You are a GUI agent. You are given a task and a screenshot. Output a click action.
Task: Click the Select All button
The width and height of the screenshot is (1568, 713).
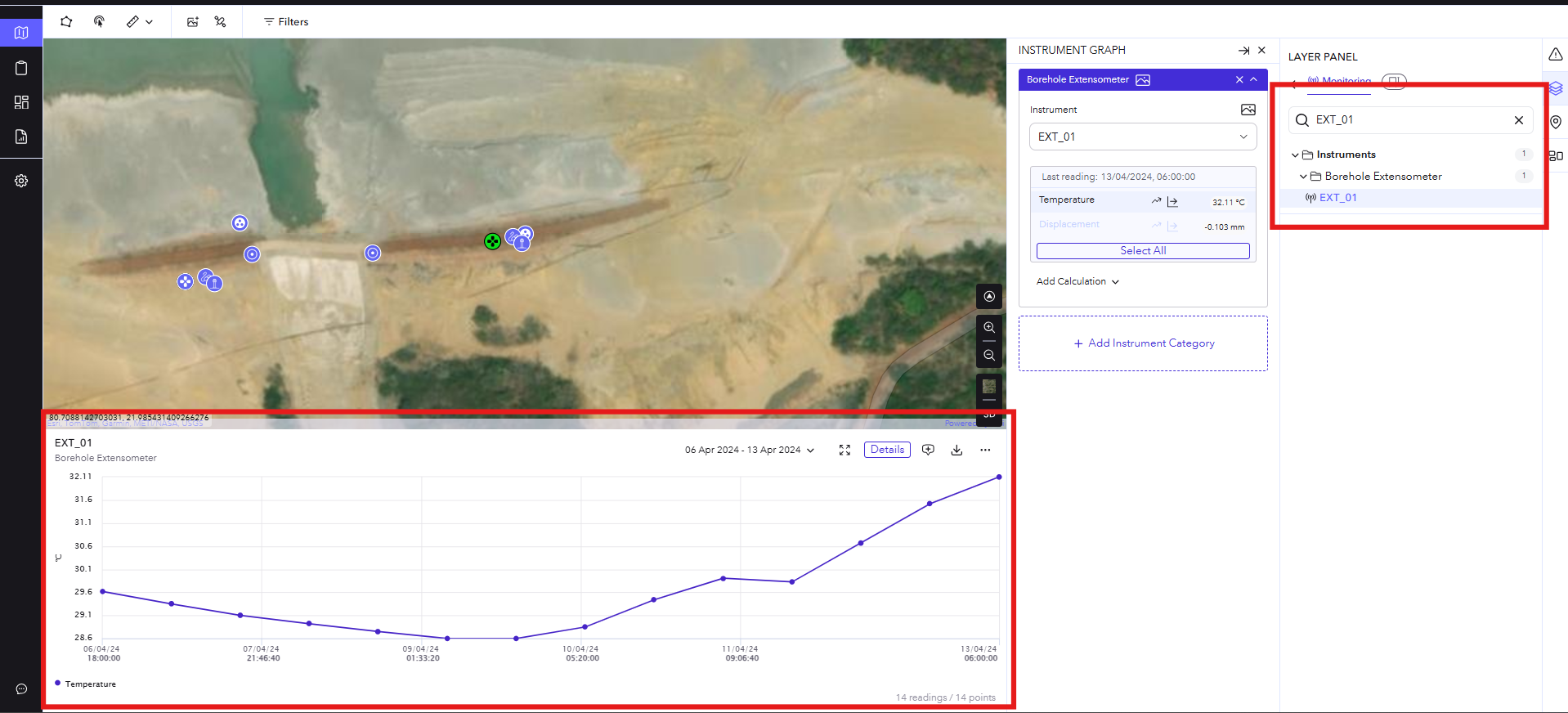tap(1143, 251)
